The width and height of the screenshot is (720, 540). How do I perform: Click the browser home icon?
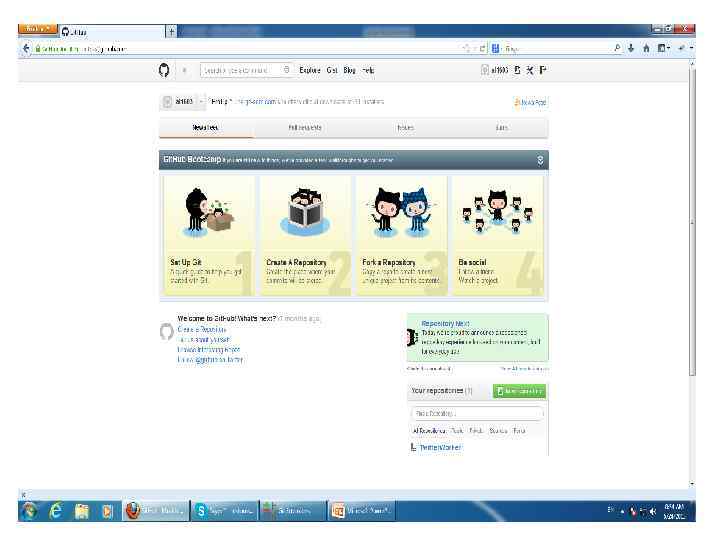click(x=646, y=48)
